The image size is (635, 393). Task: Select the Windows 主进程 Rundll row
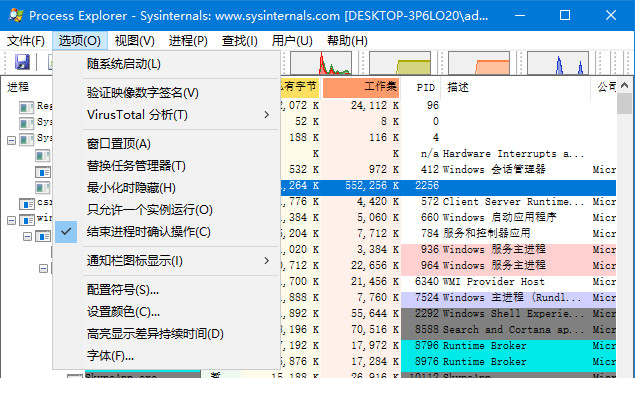[448, 297]
